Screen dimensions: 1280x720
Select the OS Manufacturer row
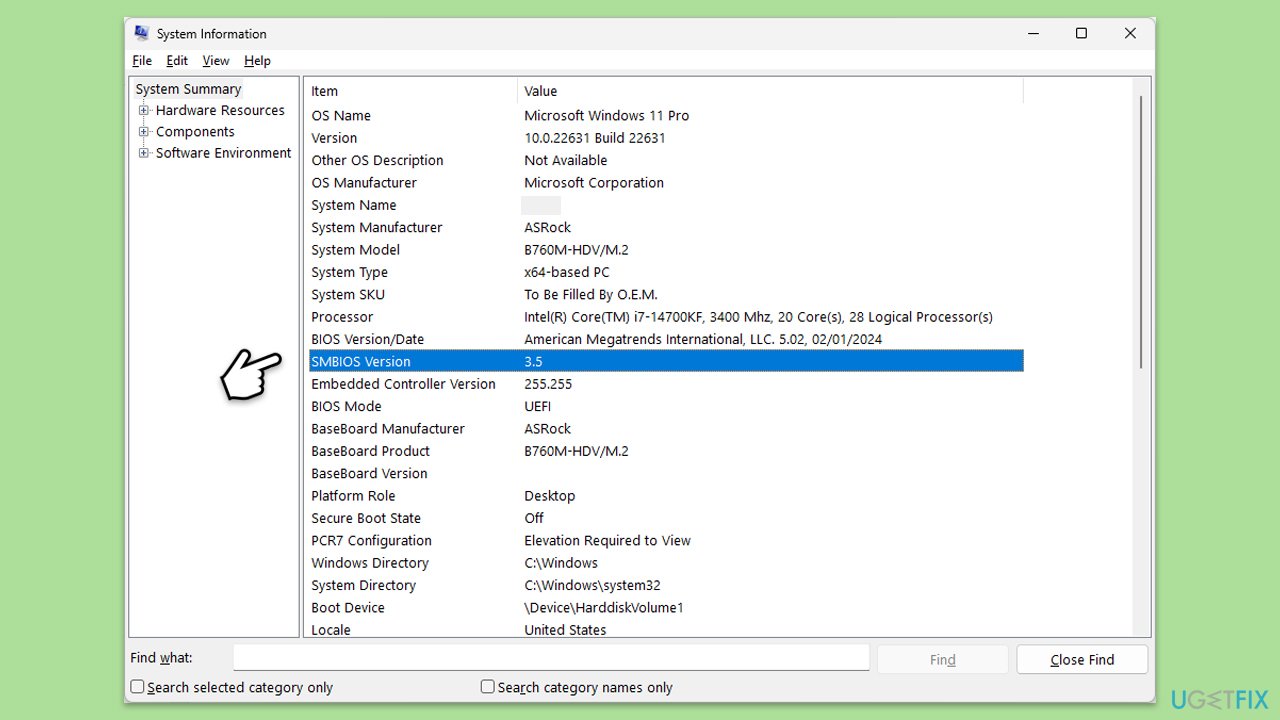tap(666, 183)
